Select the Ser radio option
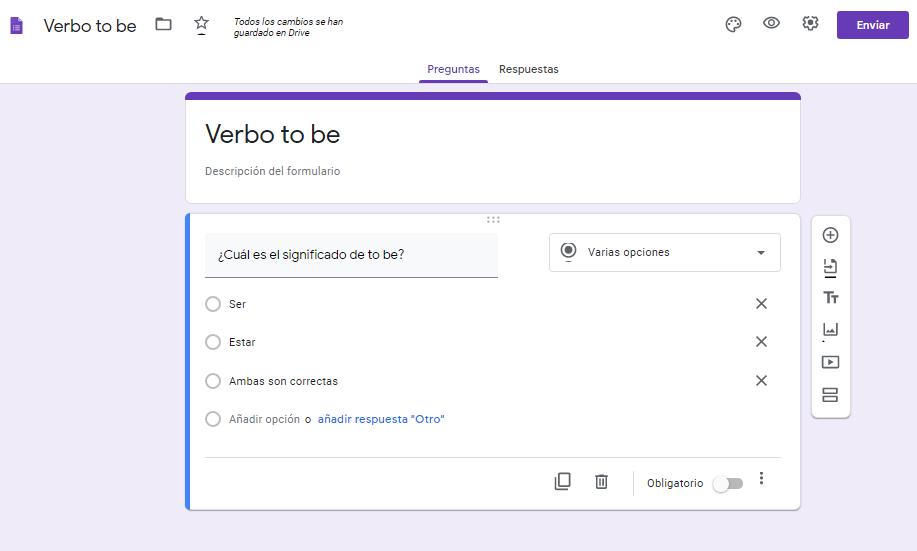Image resolution: width=917 pixels, height=551 pixels. pyautogui.click(x=213, y=304)
